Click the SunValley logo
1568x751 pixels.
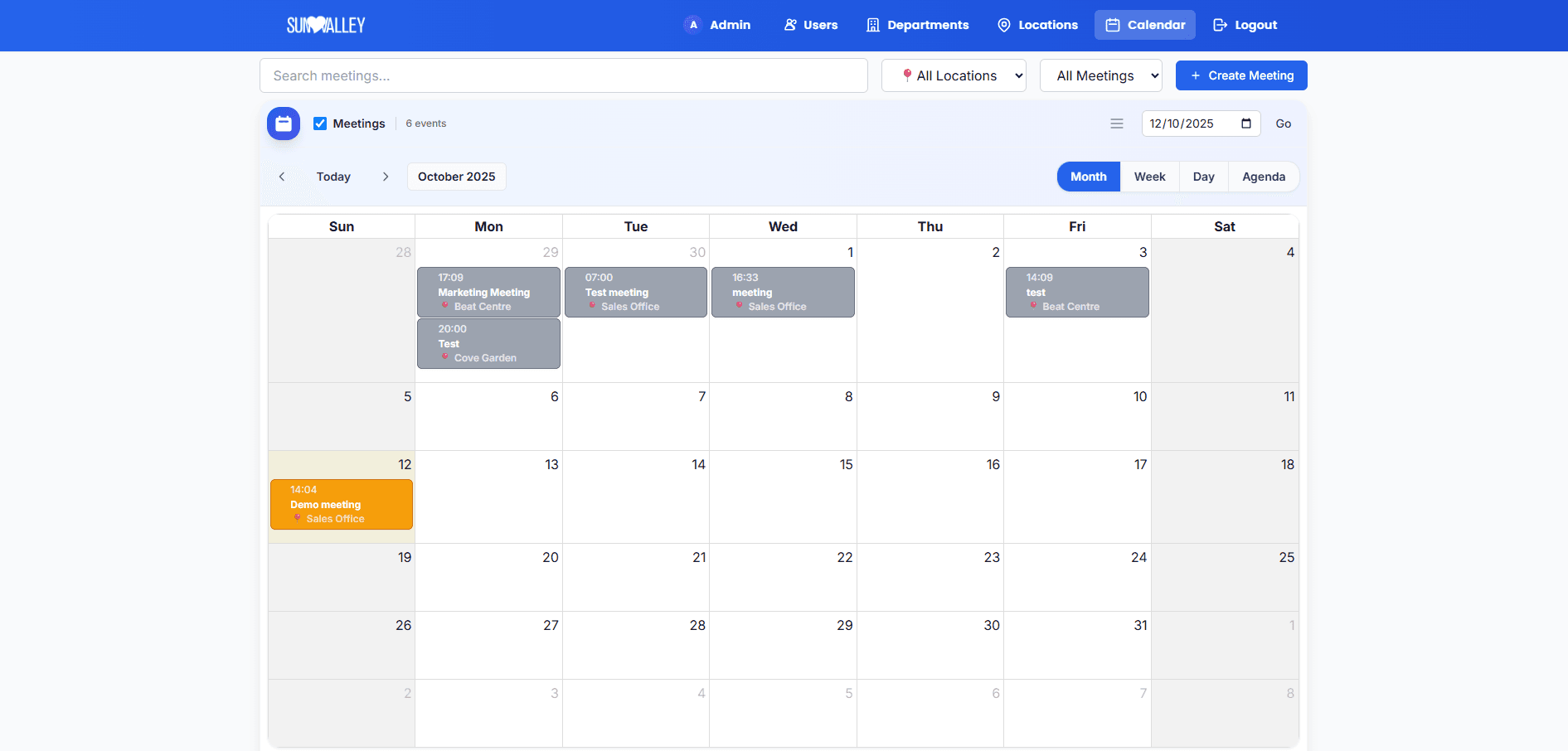coord(326,25)
